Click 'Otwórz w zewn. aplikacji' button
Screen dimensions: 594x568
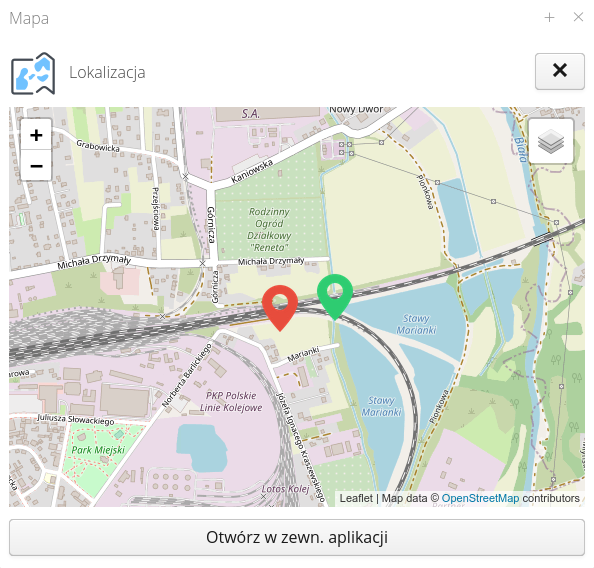(297, 537)
